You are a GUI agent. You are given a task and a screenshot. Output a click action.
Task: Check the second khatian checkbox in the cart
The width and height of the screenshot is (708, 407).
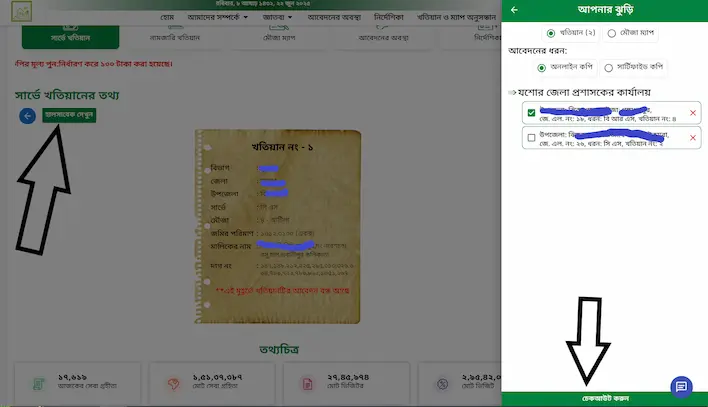click(531, 137)
